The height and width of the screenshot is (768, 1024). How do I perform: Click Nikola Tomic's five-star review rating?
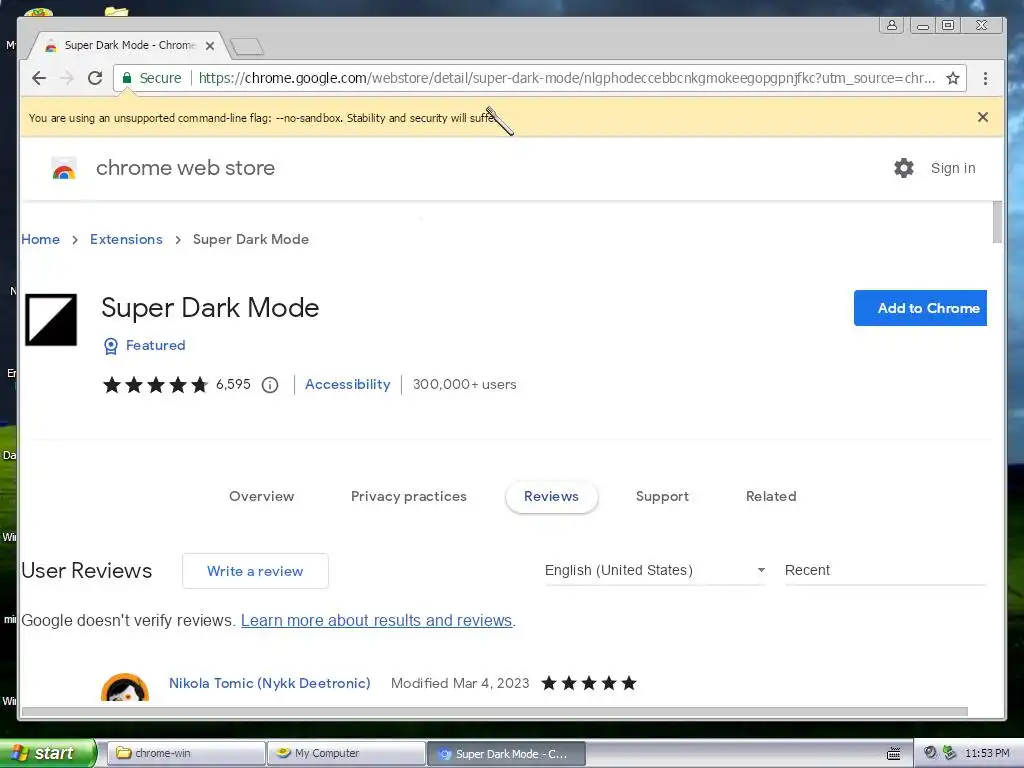(589, 683)
